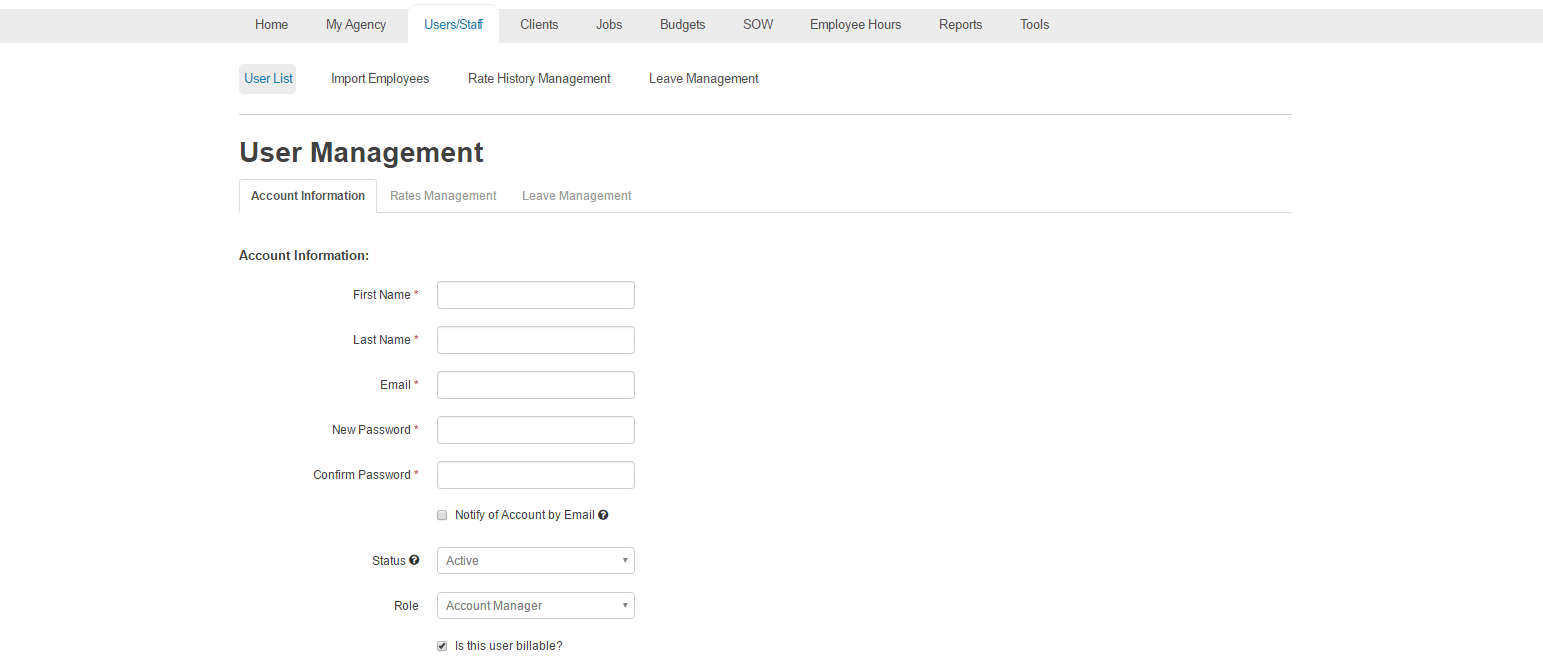
Task: Click the User List link
Action: coord(268,78)
